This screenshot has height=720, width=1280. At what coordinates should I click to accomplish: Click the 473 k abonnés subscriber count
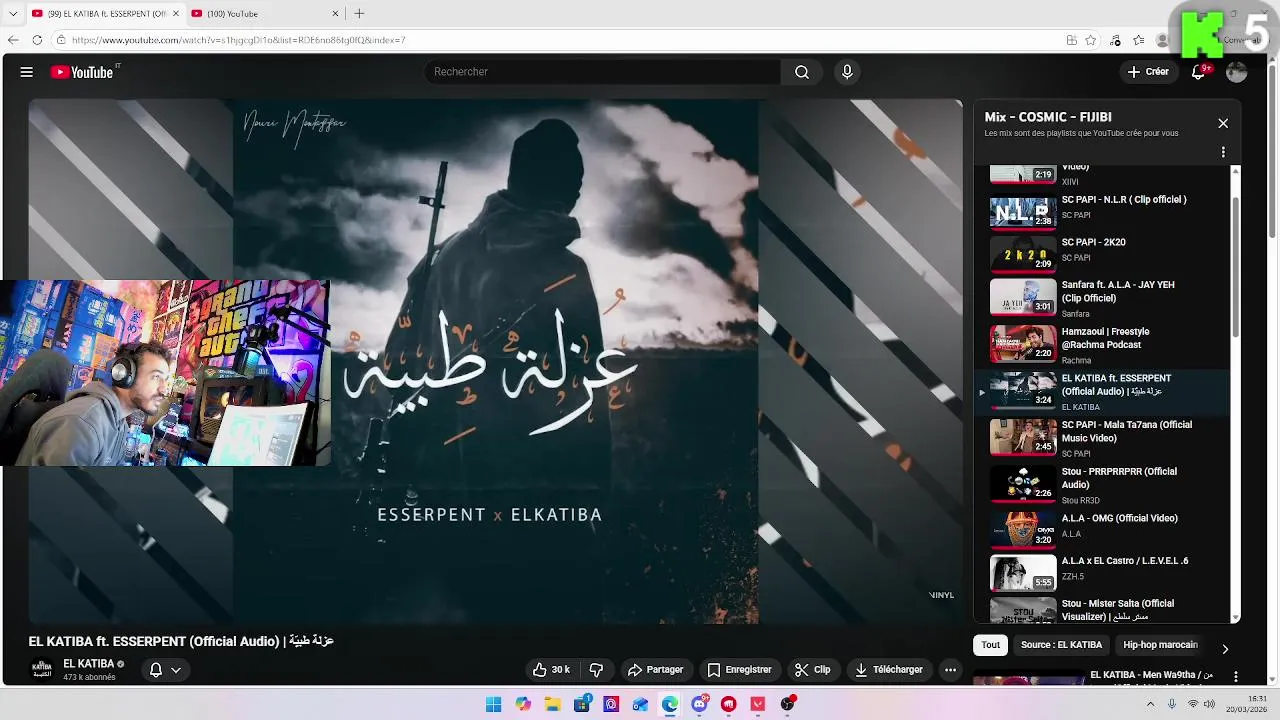point(89,678)
